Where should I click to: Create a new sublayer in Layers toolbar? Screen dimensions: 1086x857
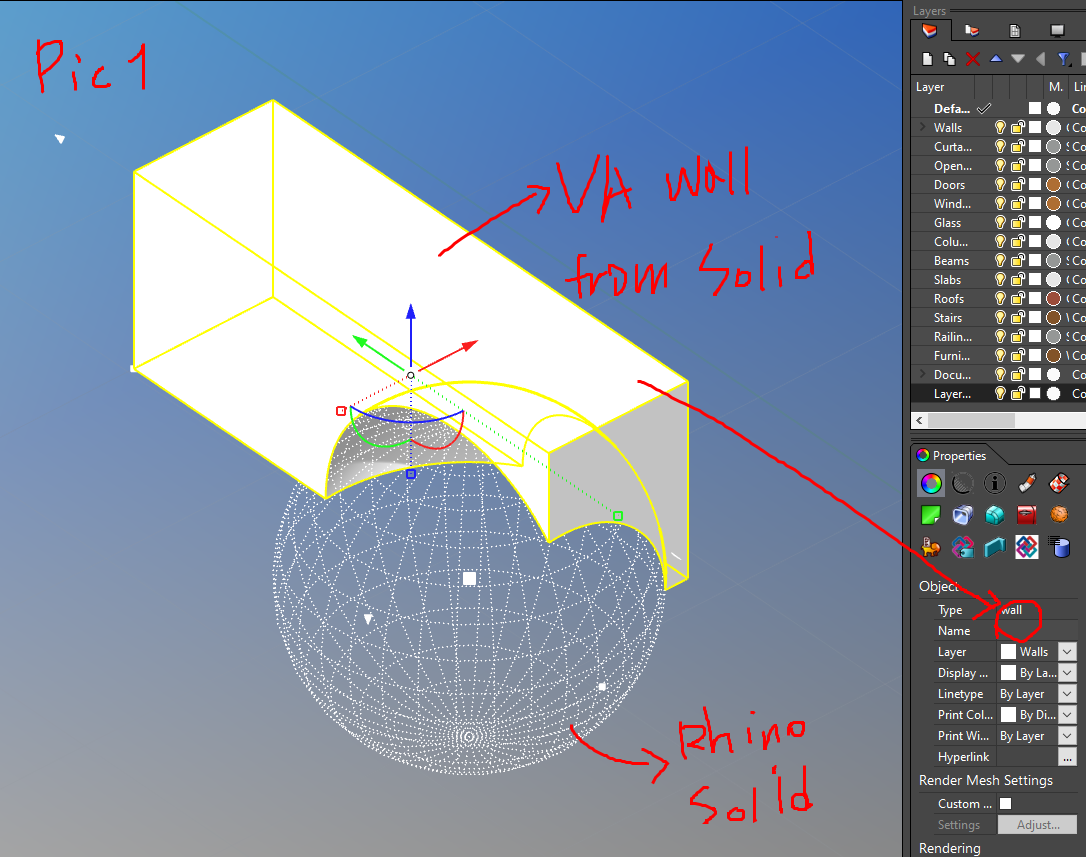tap(950, 60)
